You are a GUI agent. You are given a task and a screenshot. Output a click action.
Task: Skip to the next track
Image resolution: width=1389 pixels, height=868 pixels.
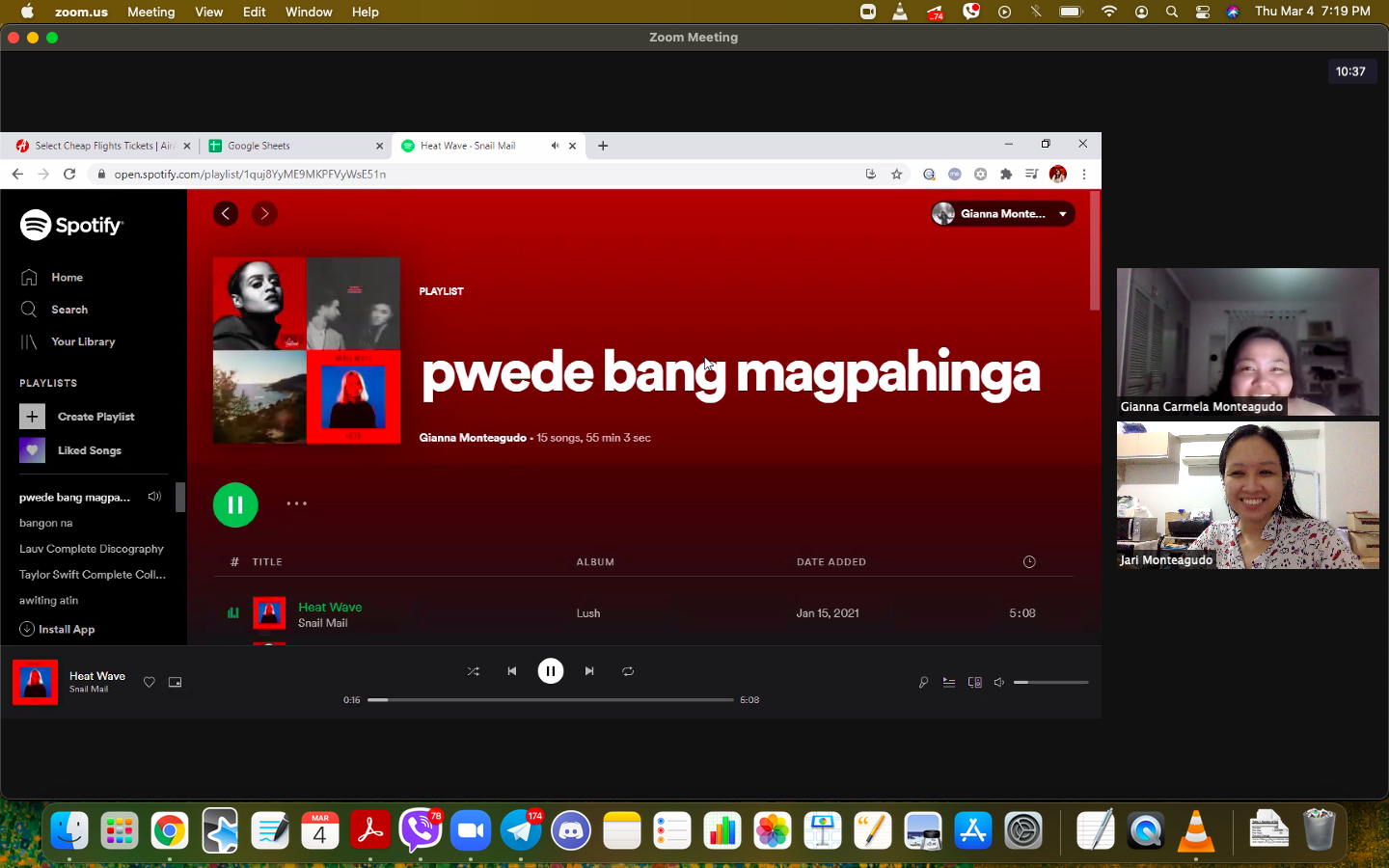tap(589, 671)
